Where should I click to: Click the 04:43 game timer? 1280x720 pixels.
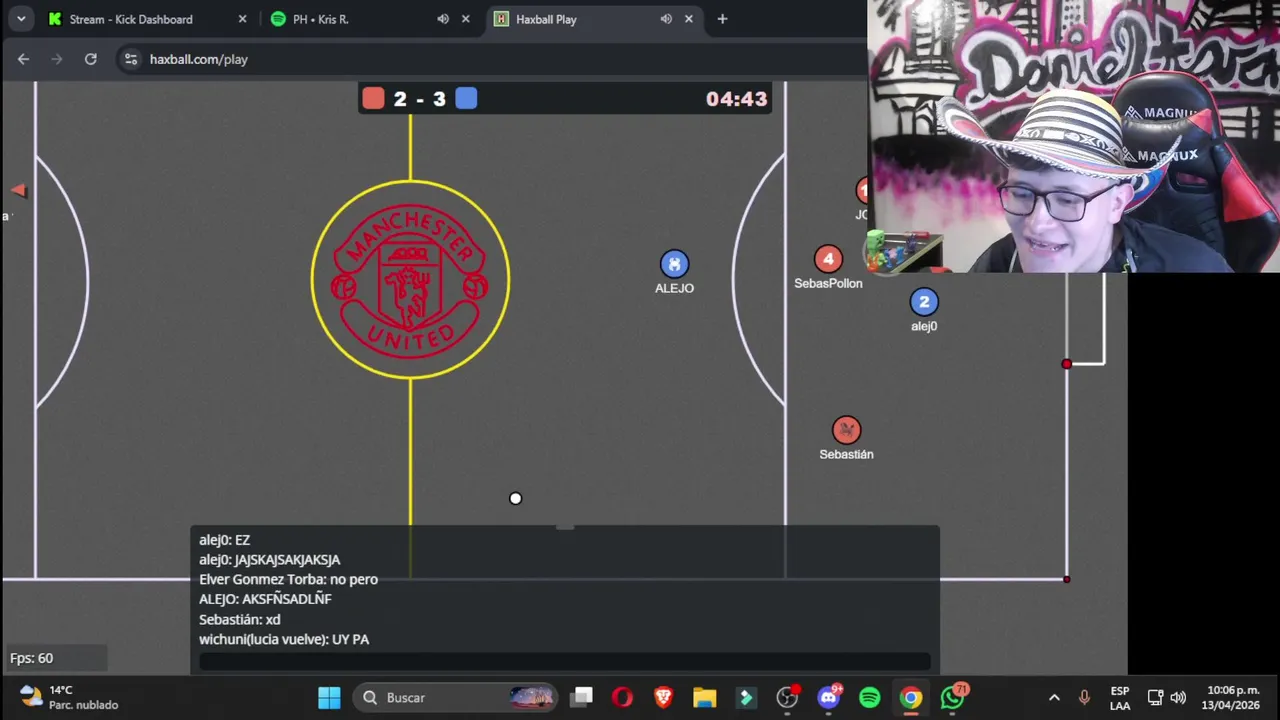(737, 99)
